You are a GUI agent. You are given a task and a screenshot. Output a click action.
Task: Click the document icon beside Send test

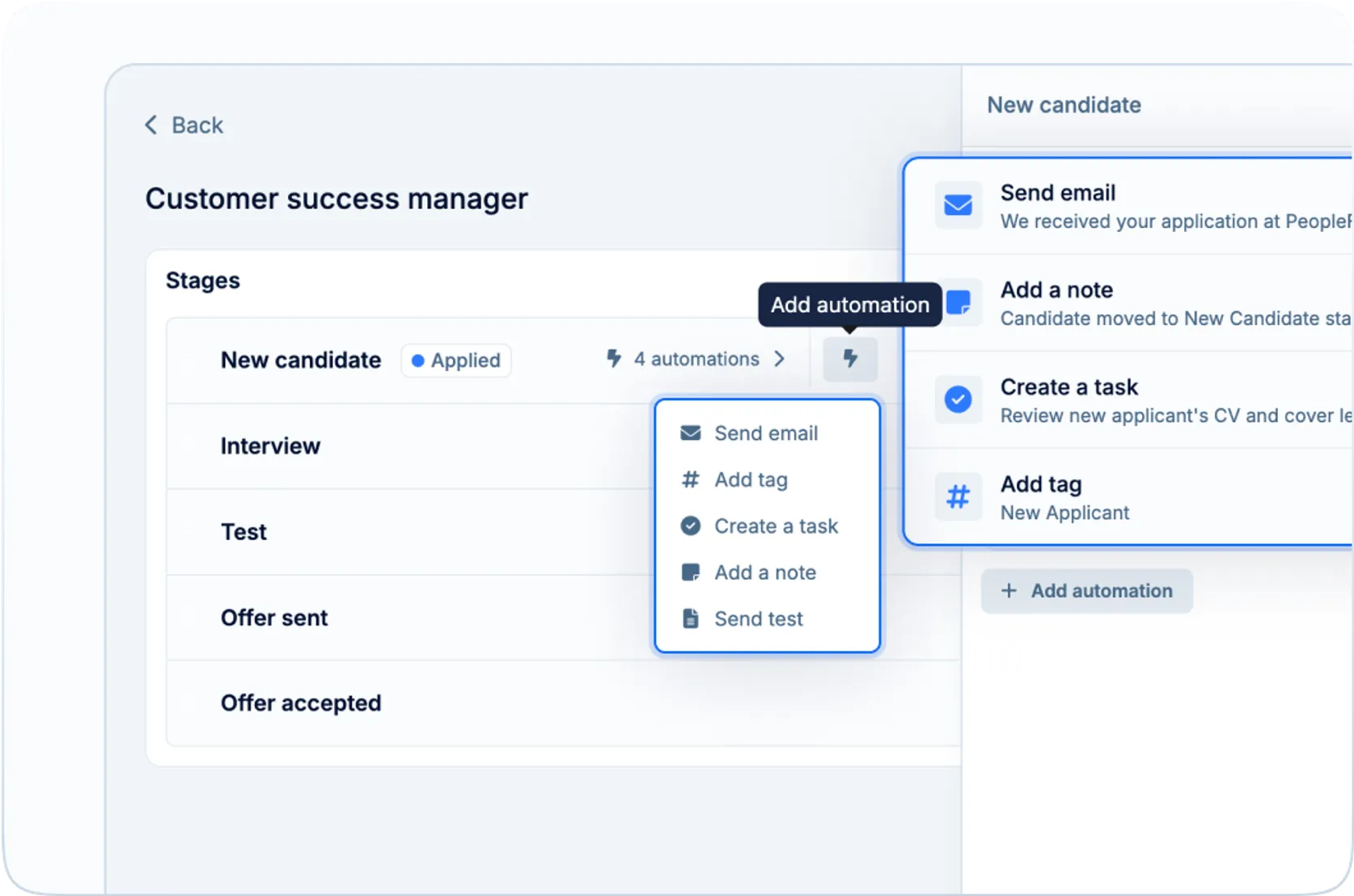click(x=691, y=619)
